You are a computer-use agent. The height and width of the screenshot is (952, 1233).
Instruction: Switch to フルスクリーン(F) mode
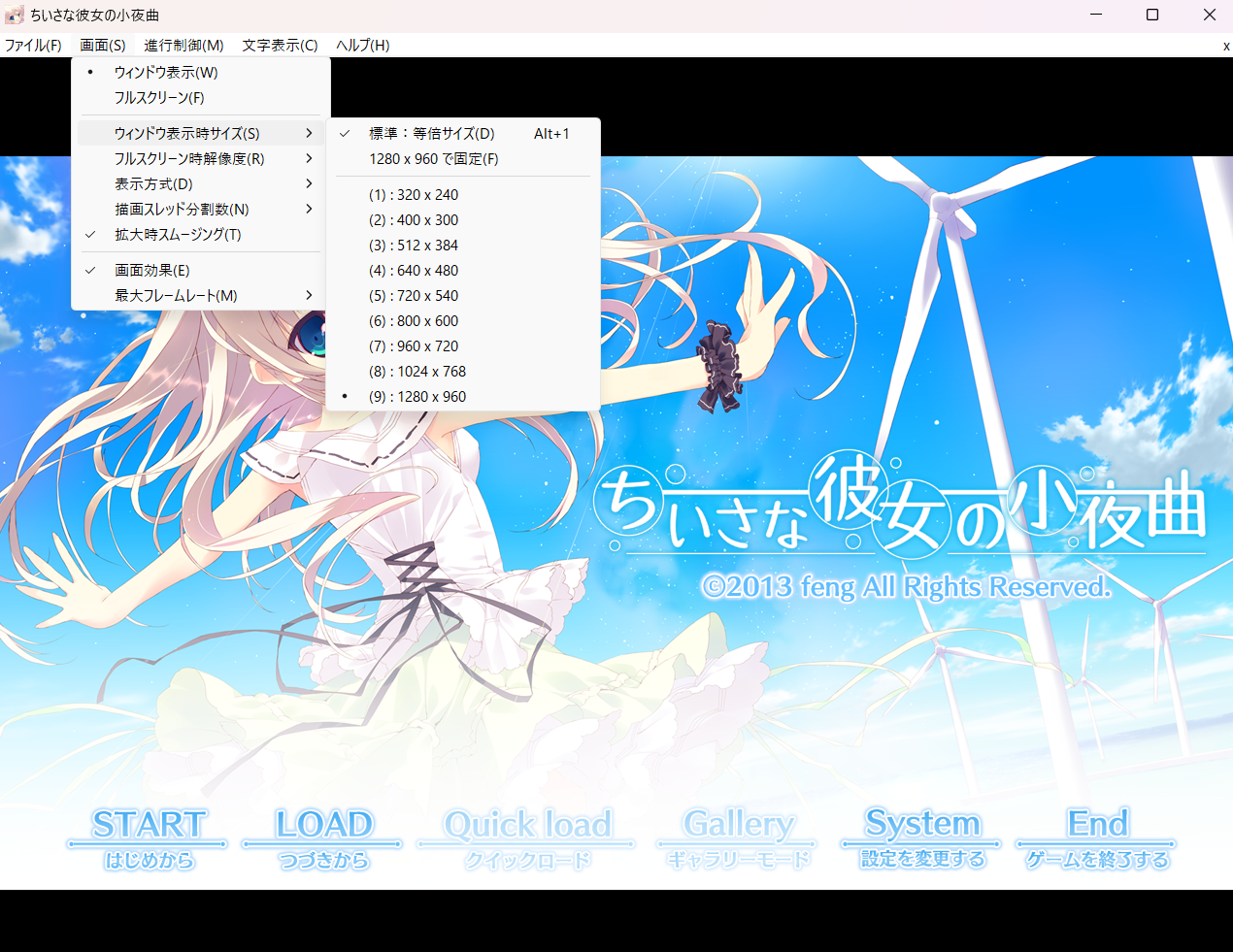click(201, 98)
